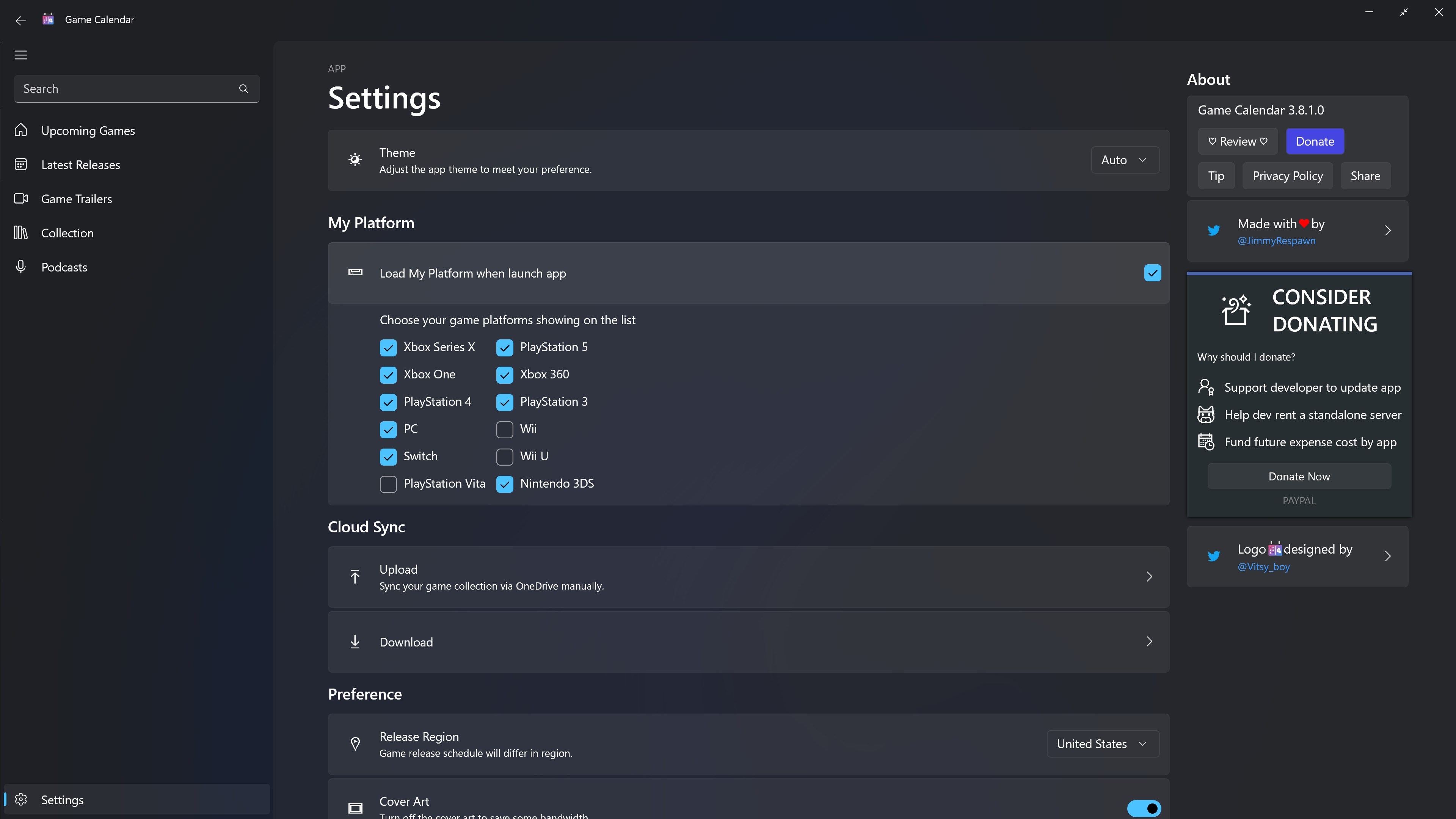The width and height of the screenshot is (1456, 819).
Task: Click the Upload arrow icon
Action: [x=355, y=576]
